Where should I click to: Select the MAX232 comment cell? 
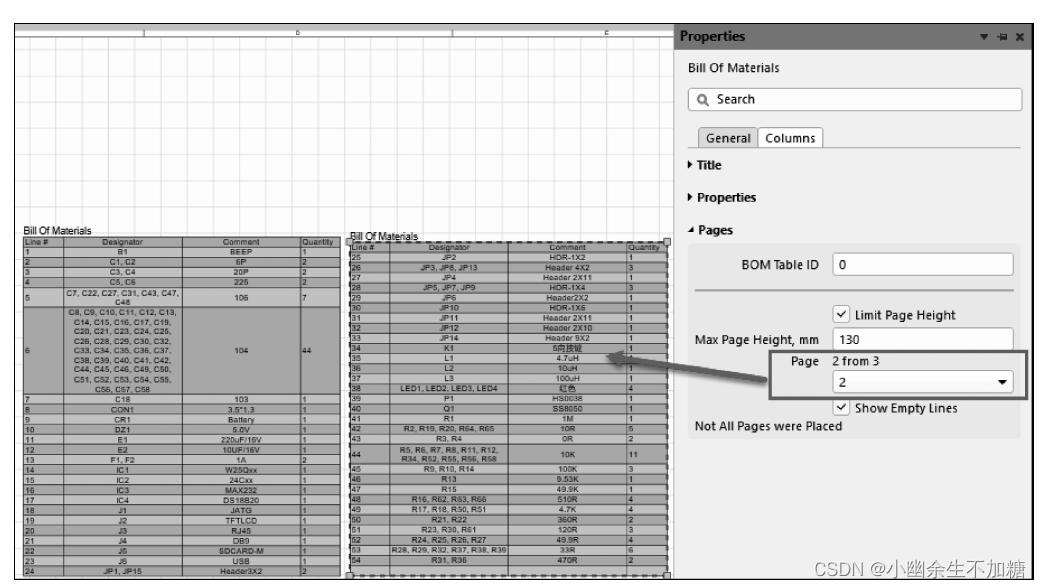point(241,490)
